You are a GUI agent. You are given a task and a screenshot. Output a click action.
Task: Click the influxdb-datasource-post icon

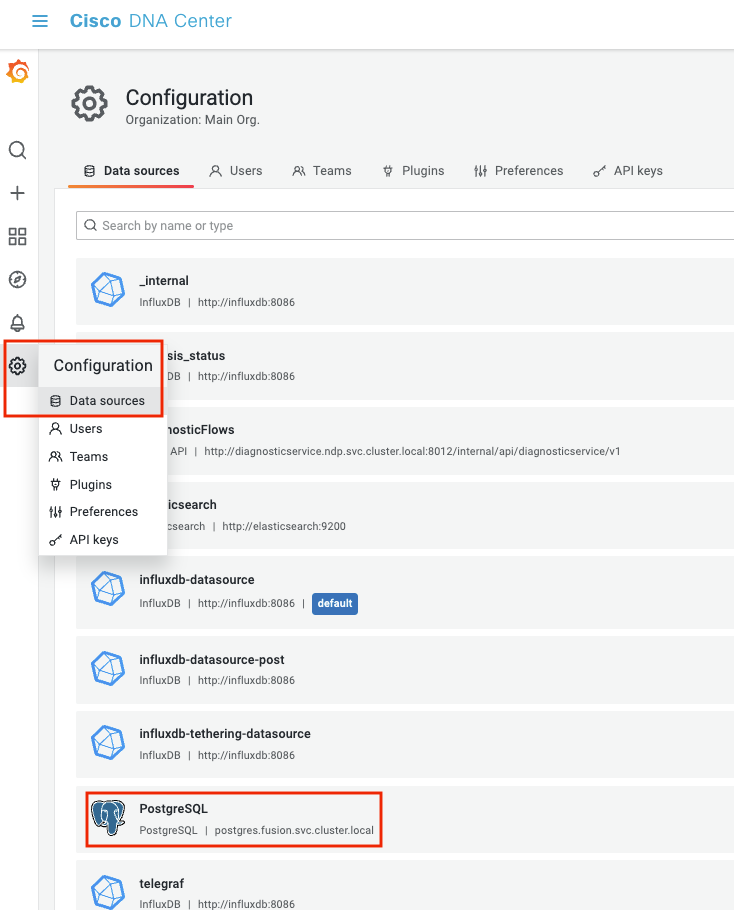click(x=108, y=669)
